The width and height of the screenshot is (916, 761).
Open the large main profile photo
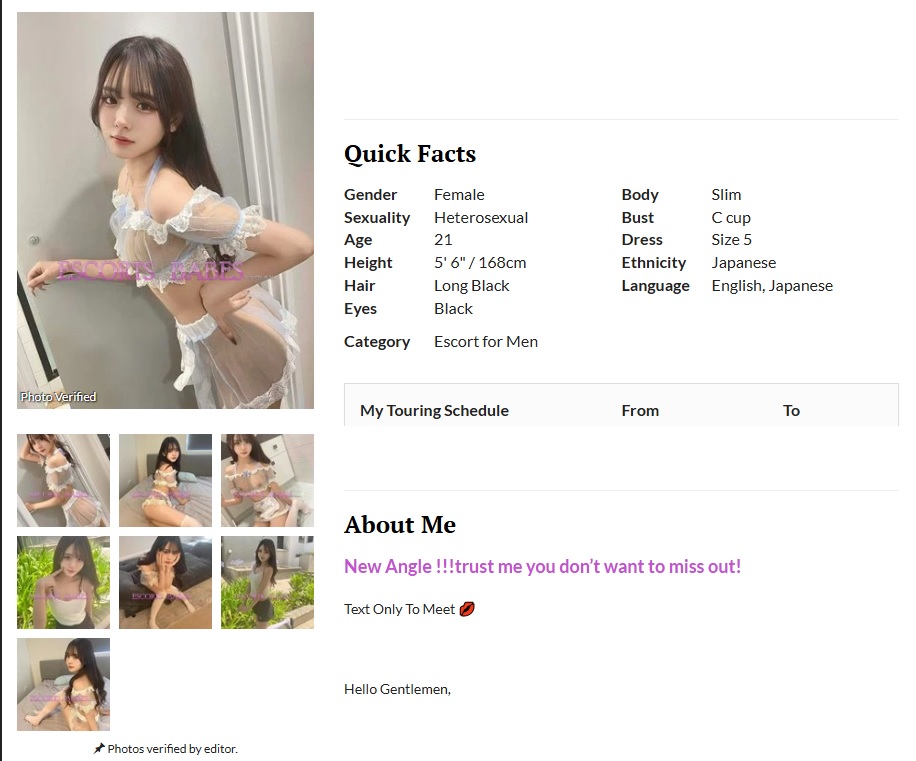[x=165, y=210]
